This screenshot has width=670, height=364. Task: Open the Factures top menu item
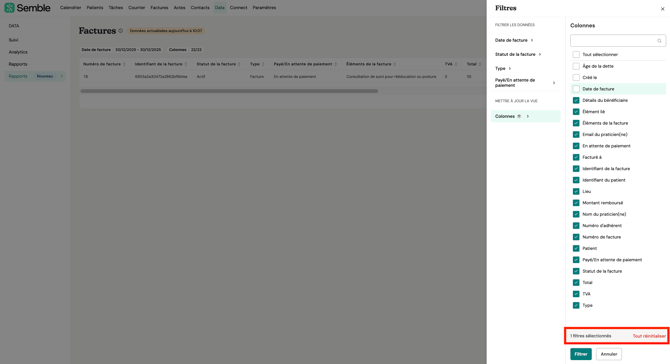point(159,8)
